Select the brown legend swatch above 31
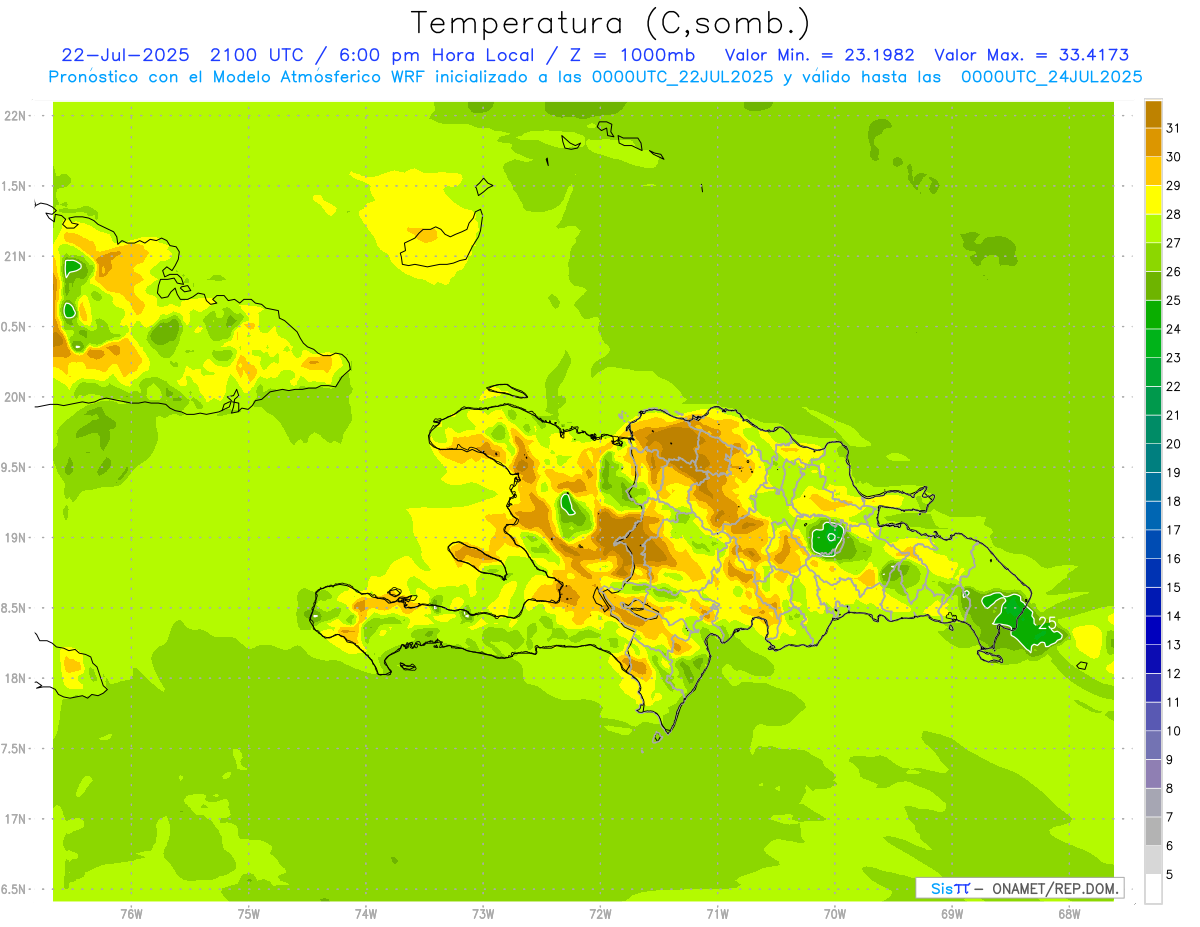The height and width of the screenshot is (927, 1200). point(1153,114)
